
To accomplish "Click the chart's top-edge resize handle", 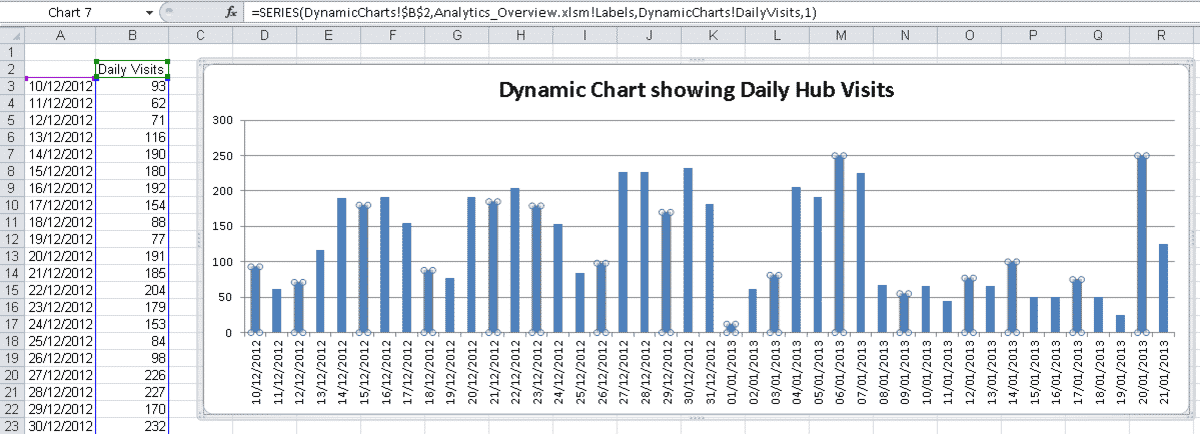I will (x=697, y=61).
